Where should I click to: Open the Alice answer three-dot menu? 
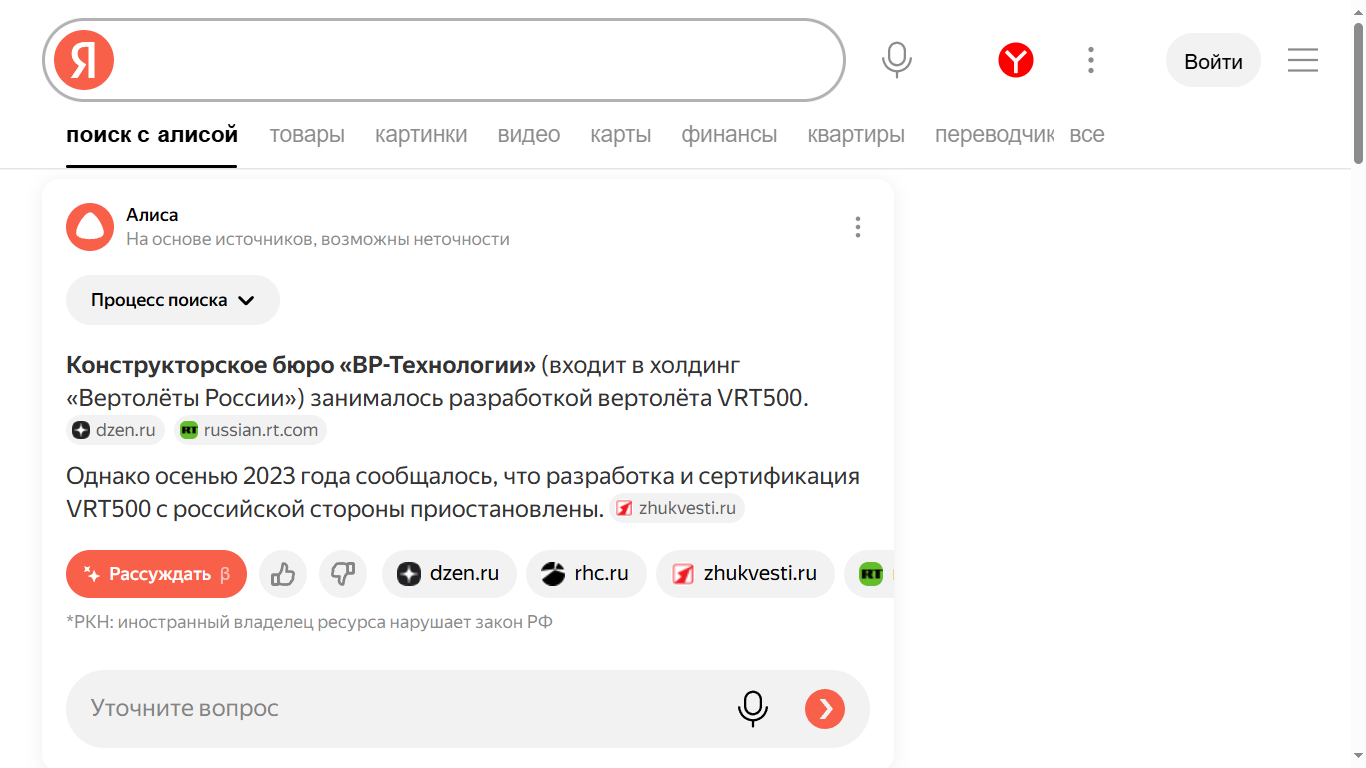[857, 227]
